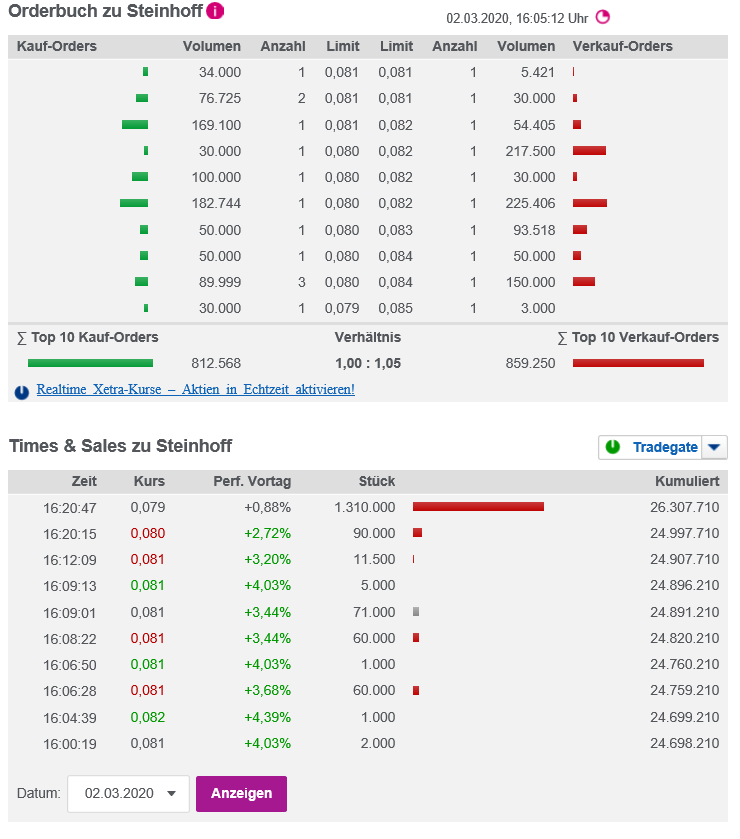Select the "Kauf-Orders" column header
Image resolution: width=740 pixels, height=839 pixels.
[58, 46]
